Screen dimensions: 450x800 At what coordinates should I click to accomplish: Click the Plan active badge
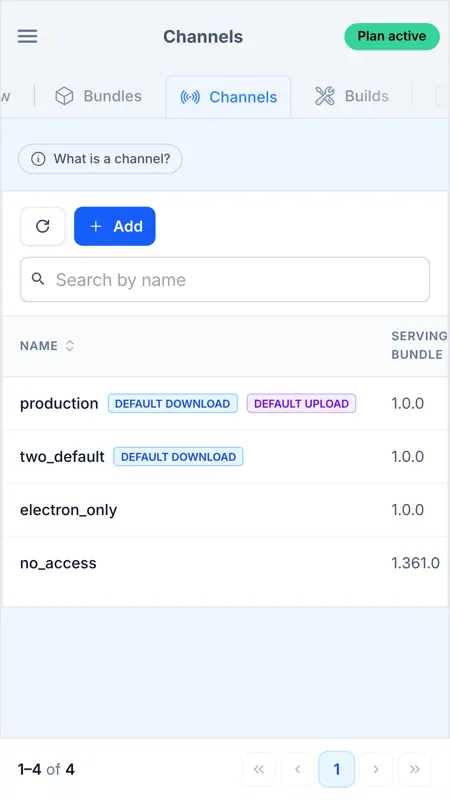point(392,36)
